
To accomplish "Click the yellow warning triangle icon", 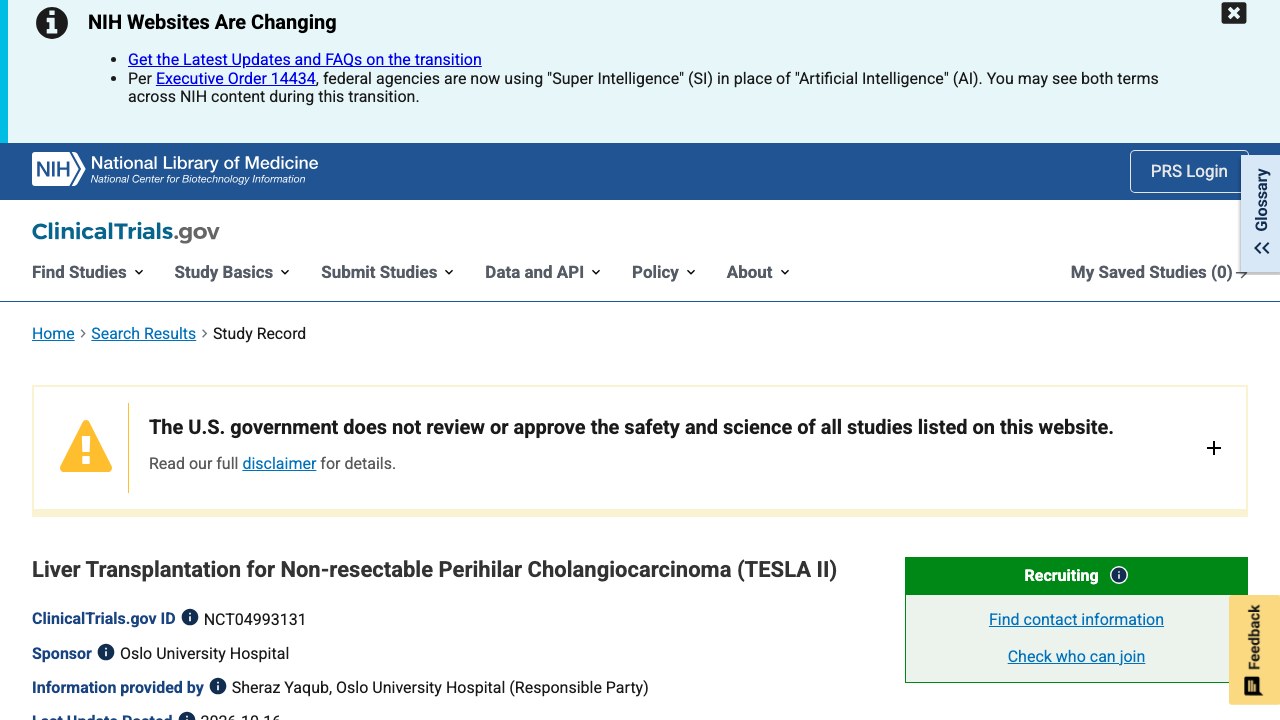I will coord(86,446).
